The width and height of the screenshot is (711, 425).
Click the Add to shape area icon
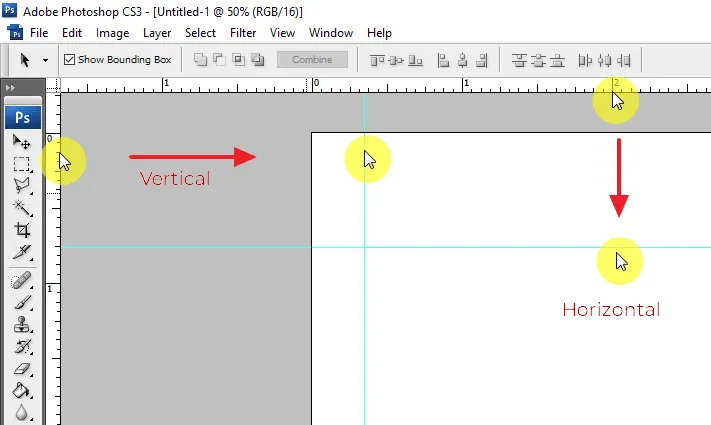200,59
